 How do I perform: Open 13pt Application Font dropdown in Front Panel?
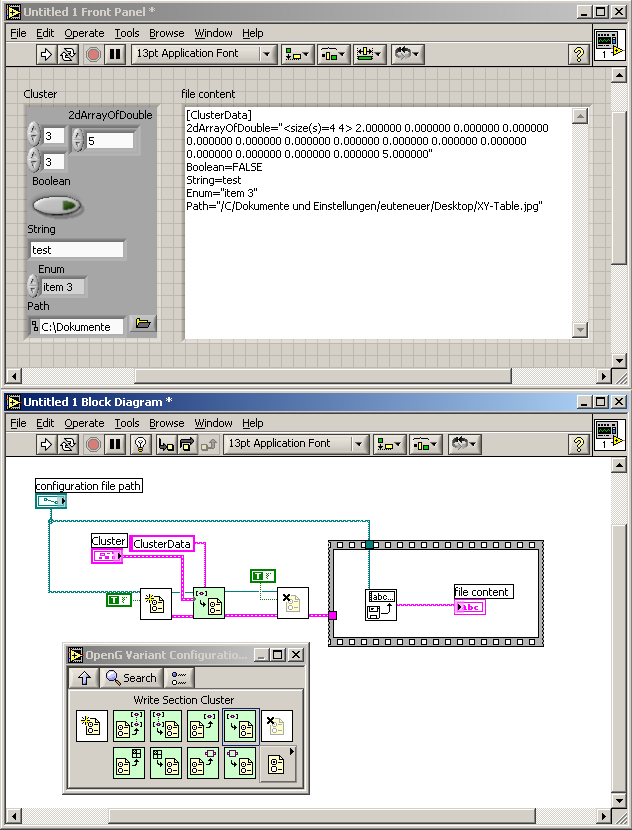(205, 54)
